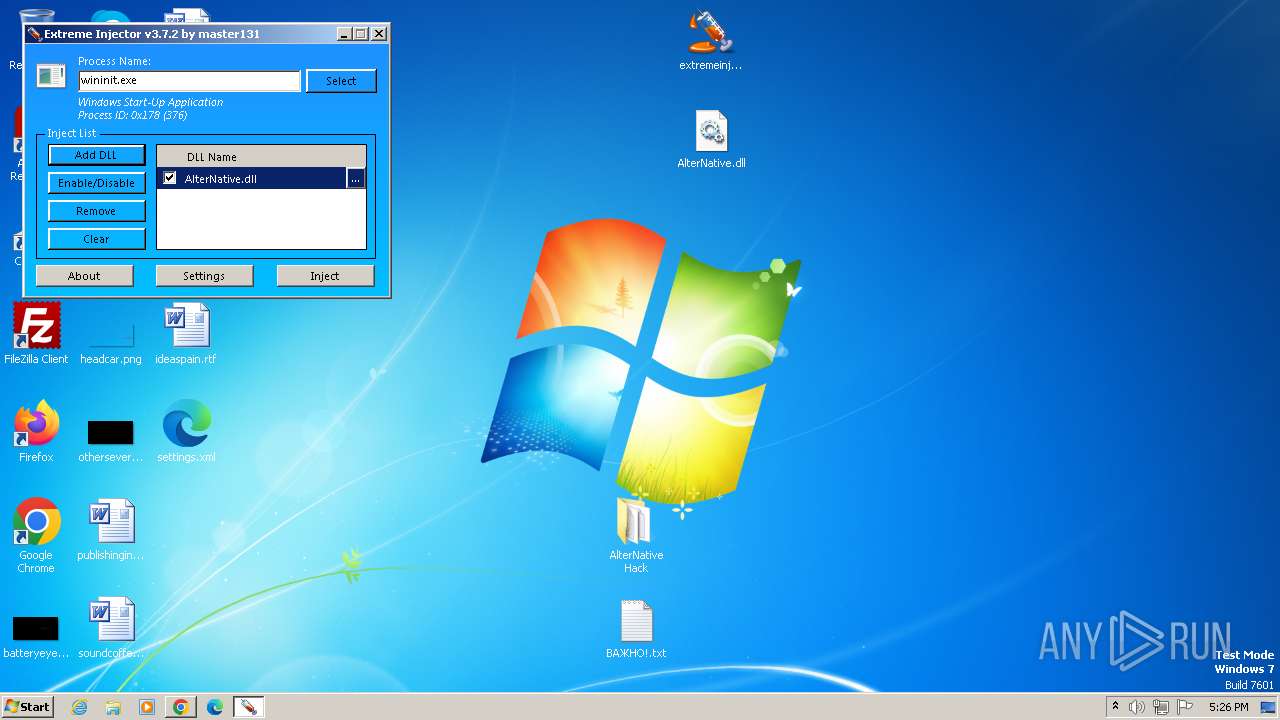Select the ideaspain.rtf document

click(186, 334)
